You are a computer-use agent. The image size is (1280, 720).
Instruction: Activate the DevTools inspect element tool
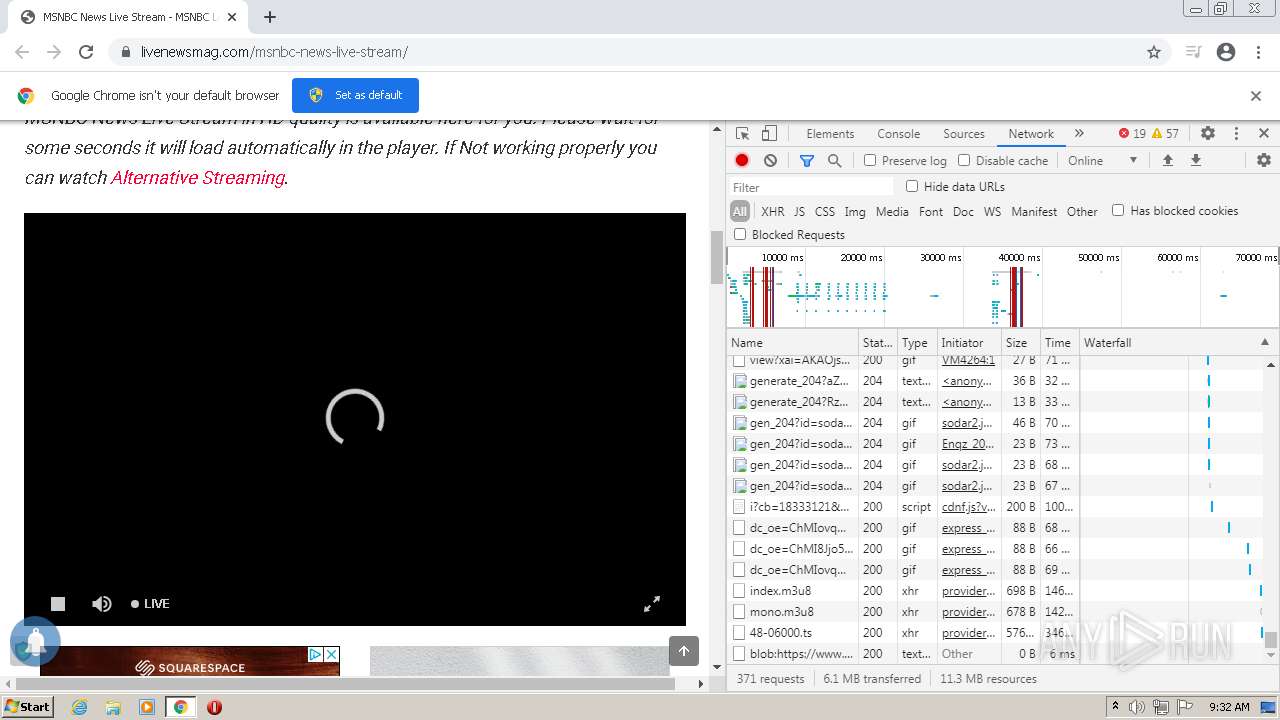click(742, 133)
